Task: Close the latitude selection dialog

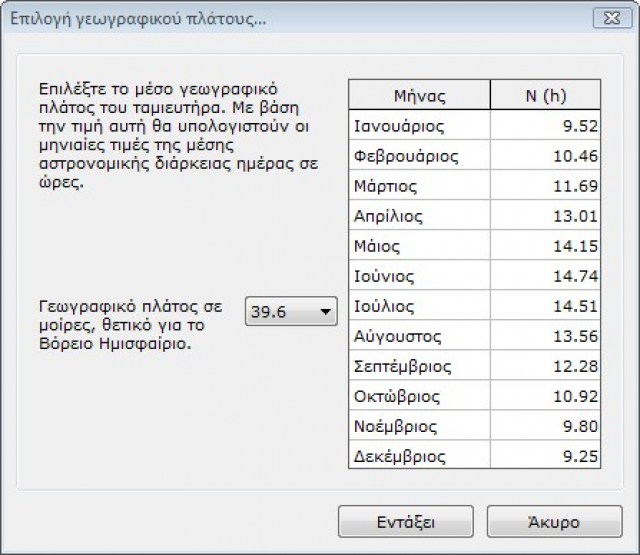Action: [x=606, y=18]
